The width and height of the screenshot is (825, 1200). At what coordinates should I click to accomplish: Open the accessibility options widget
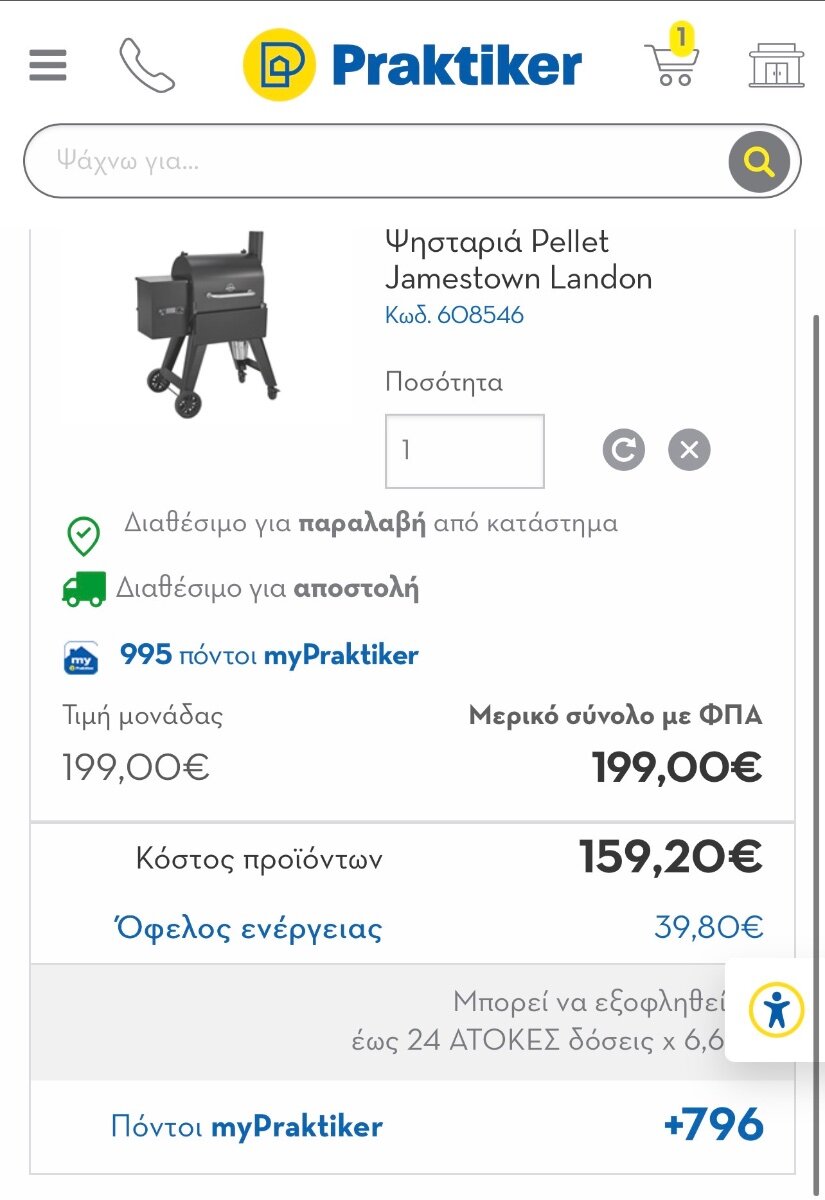(x=776, y=1009)
